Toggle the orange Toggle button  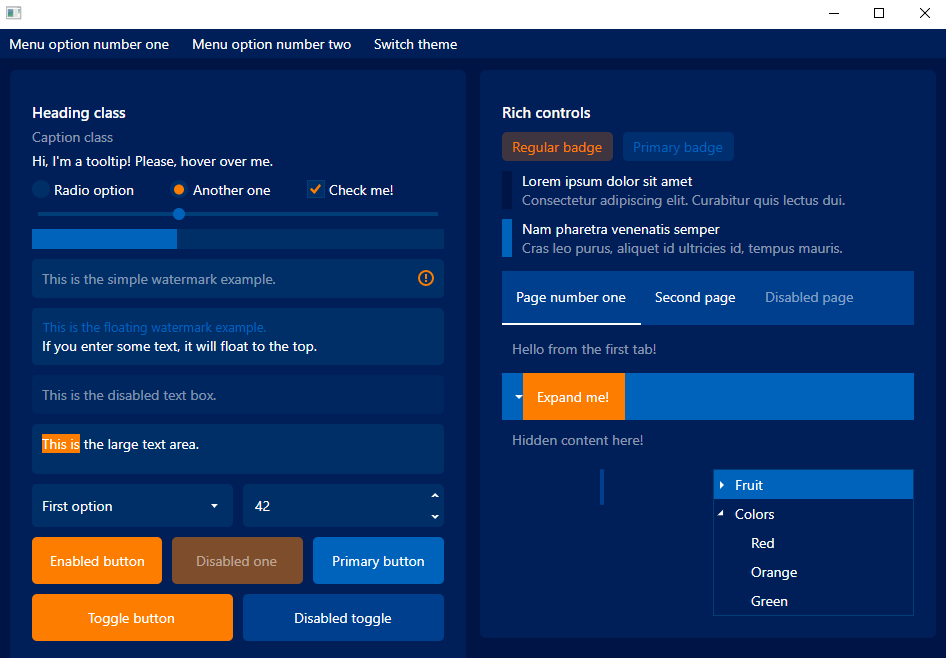click(132, 618)
